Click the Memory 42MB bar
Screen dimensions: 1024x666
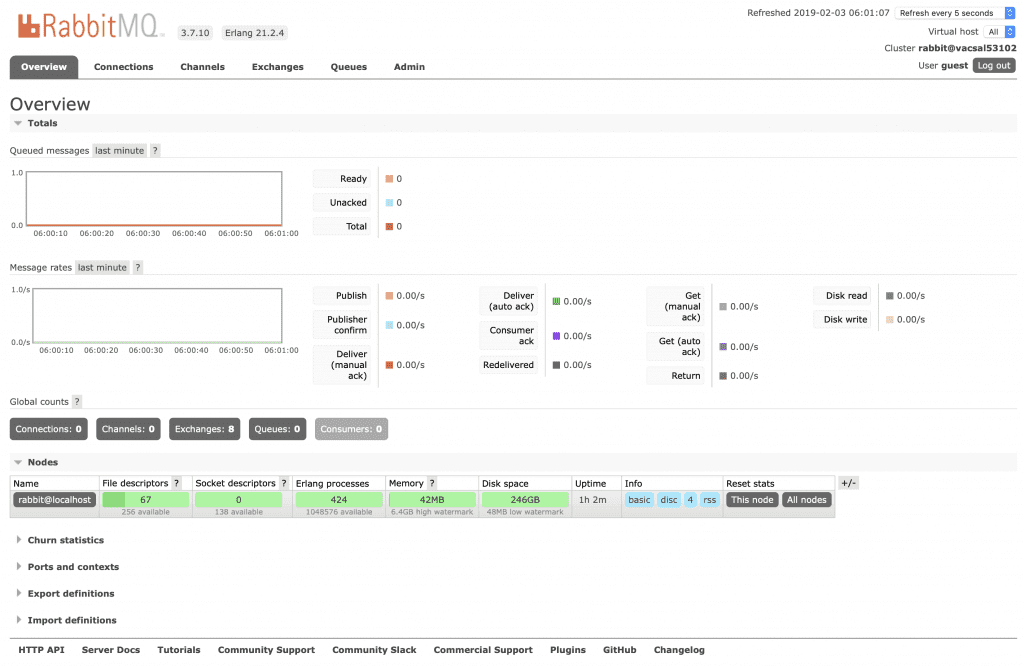click(432, 500)
